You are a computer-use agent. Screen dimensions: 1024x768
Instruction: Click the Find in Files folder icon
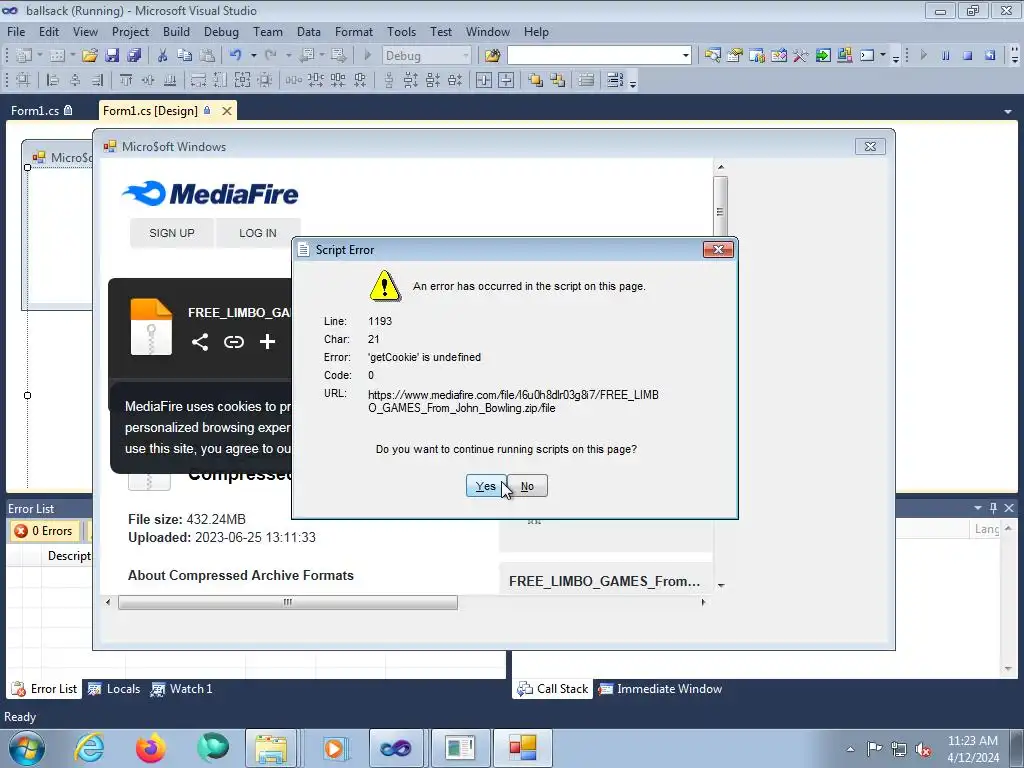pyautogui.click(x=492, y=56)
